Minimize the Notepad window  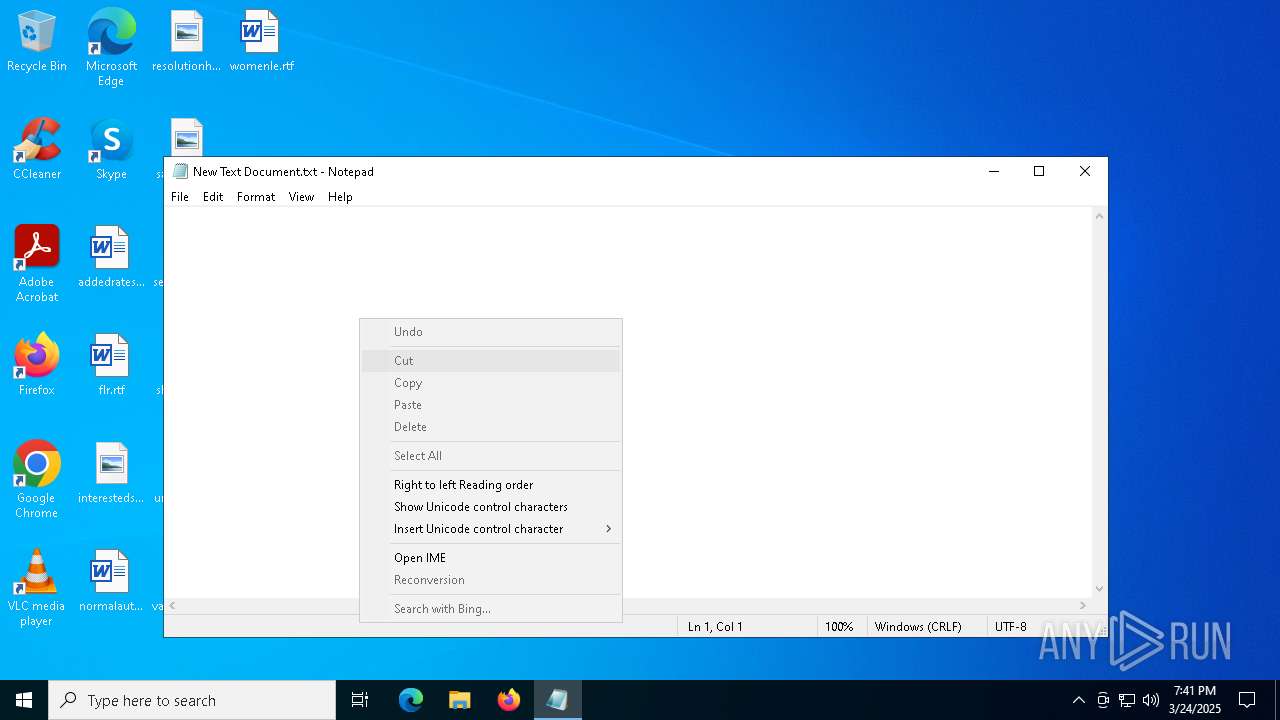994,172
